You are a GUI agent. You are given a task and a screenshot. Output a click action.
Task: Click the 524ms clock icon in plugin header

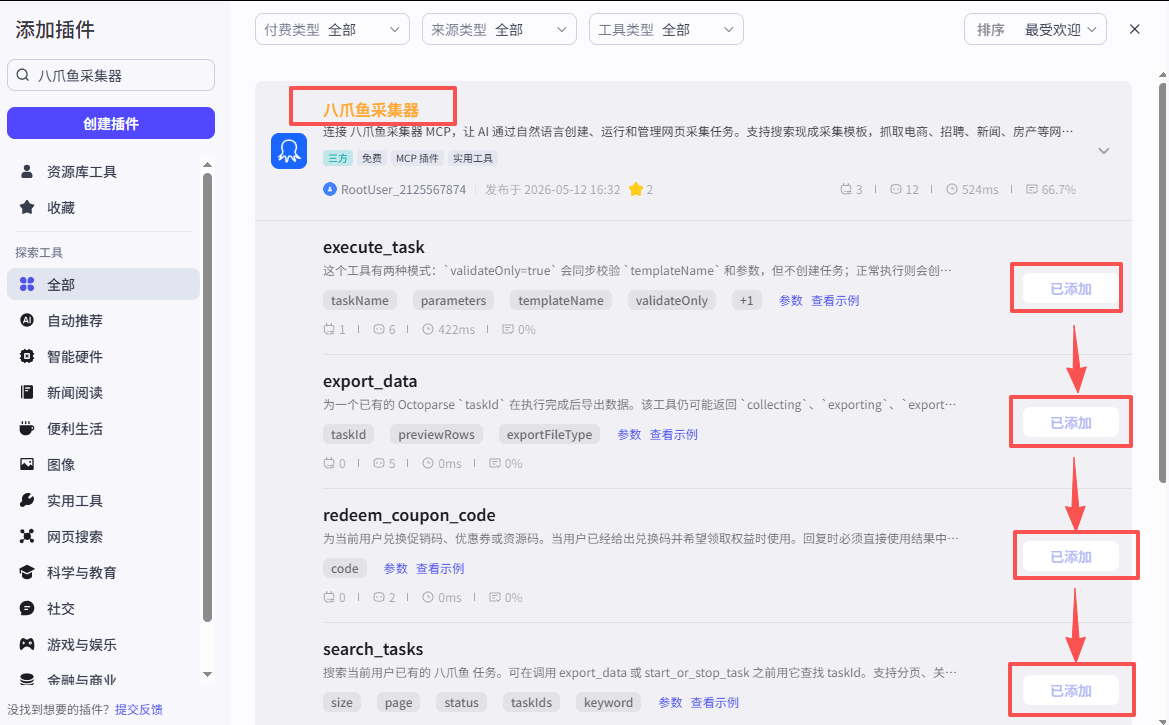click(x=952, y=189)
